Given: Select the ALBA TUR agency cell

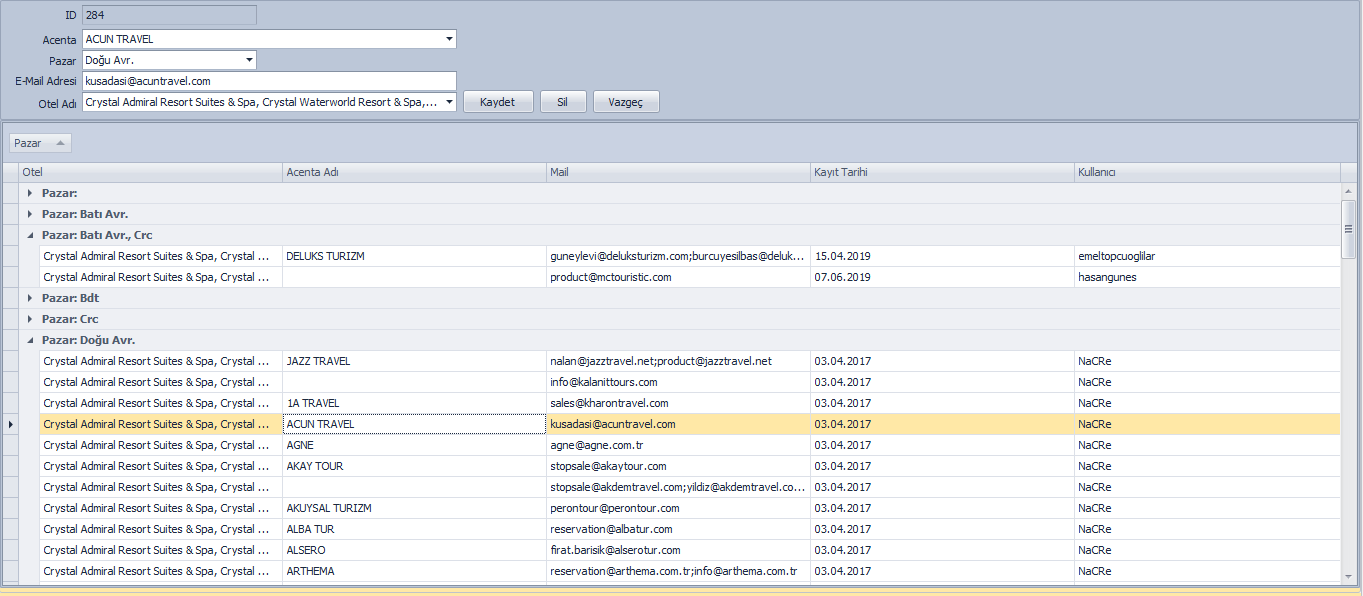Looking at the screenshot, I should (415, 529).
